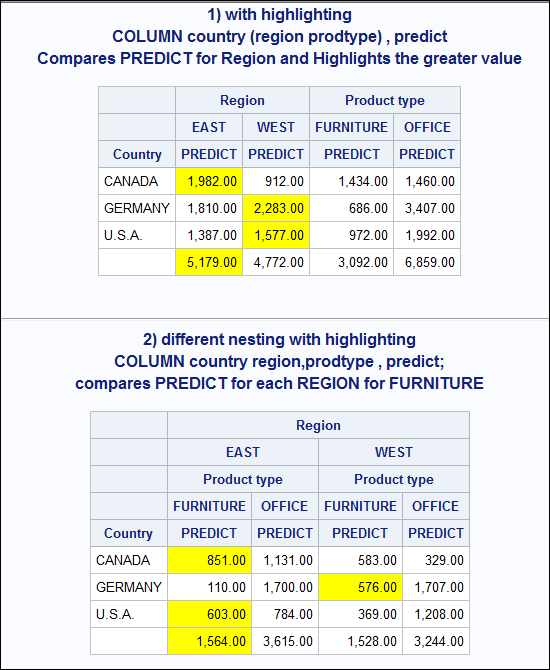Click GERMANY row label in first table
550x670 pixels.
tap(137, 208)
